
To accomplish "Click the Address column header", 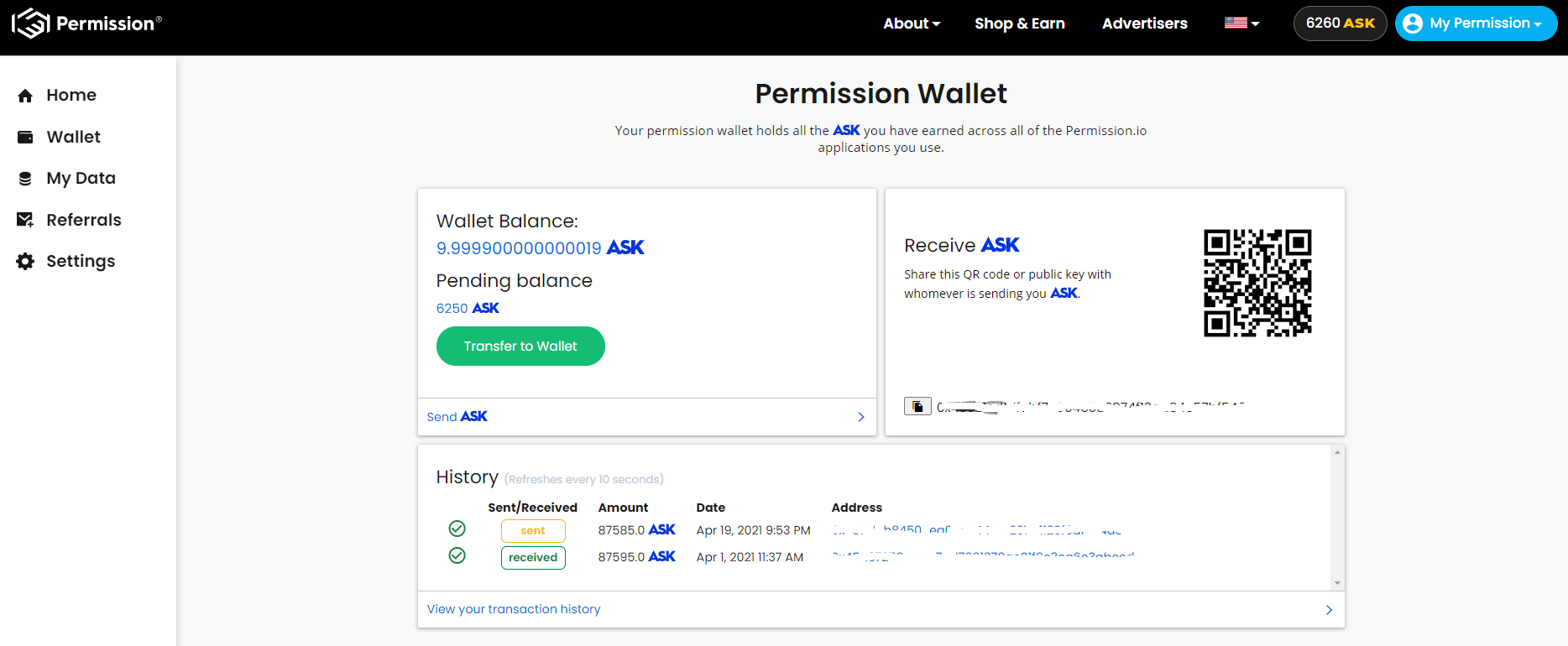I will (x=857, y=508).
